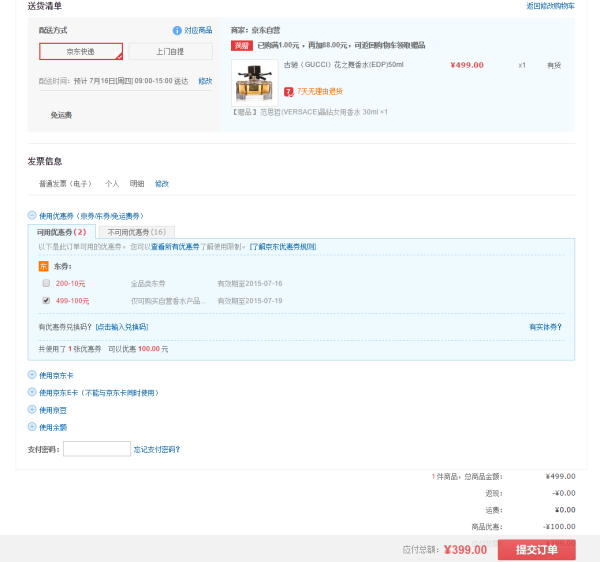This screenshot has height=562, width=600.
Task: Click 修改 link next to delivery time
Action: (205, 81)
